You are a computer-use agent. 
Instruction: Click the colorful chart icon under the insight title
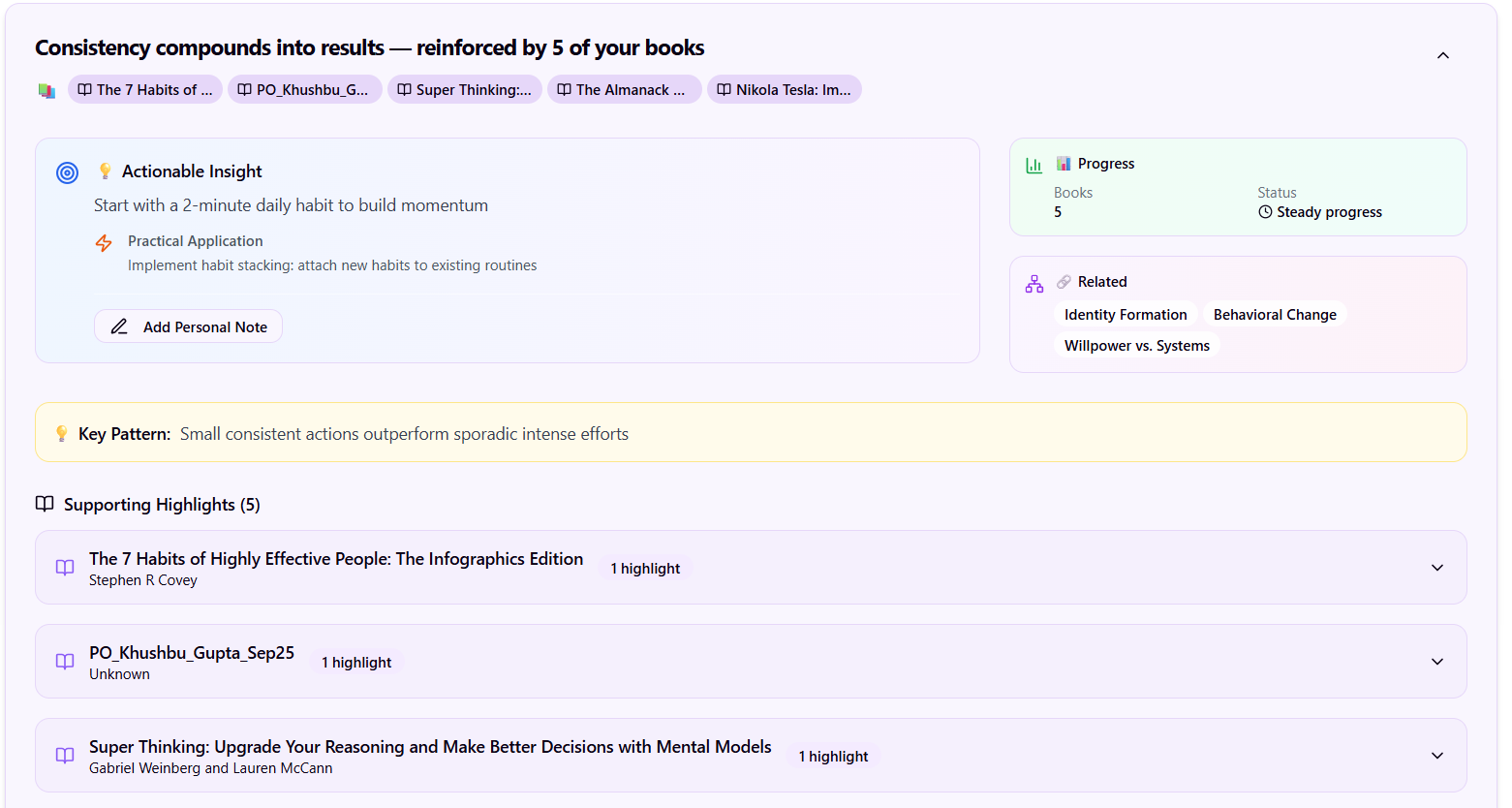click(46, 89)
